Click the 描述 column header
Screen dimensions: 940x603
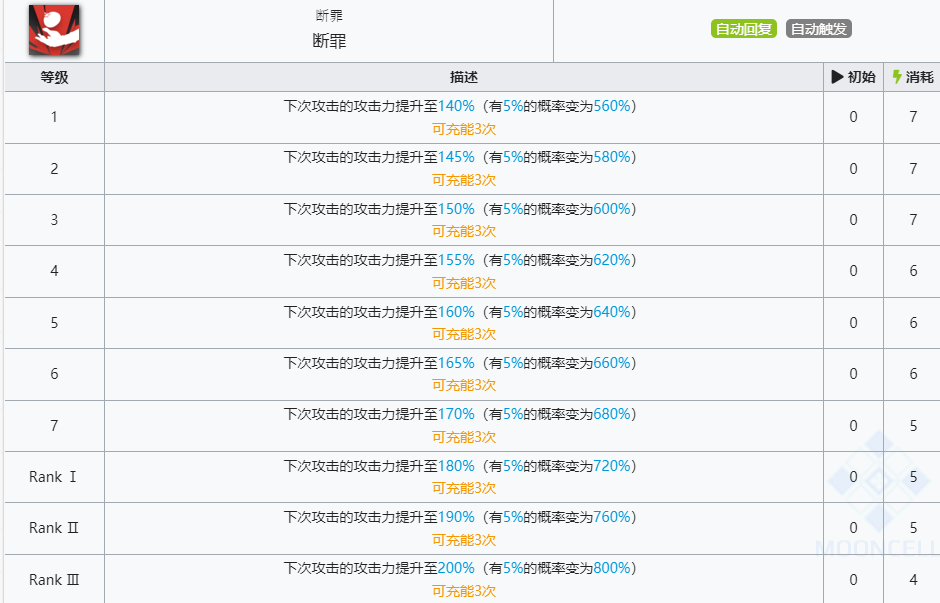pos(464,77)
